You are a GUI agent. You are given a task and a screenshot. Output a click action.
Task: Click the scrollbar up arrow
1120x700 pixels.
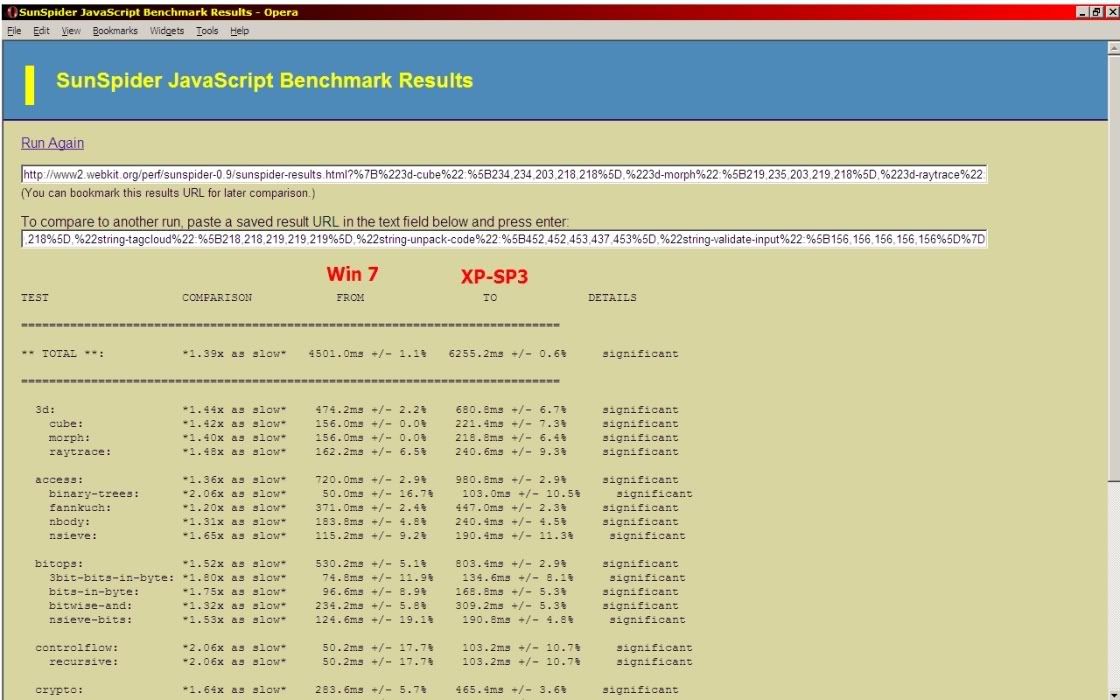click(1113, 47)
